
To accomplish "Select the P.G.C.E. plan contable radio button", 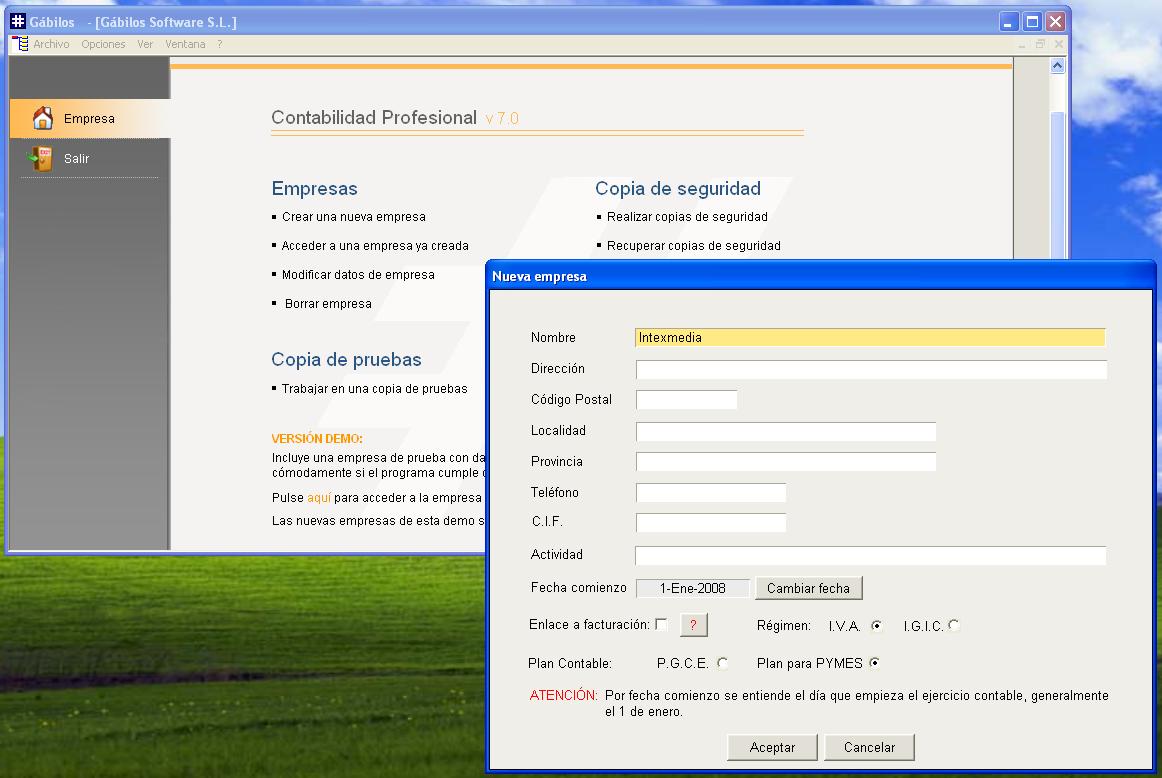I will [722, 663].
